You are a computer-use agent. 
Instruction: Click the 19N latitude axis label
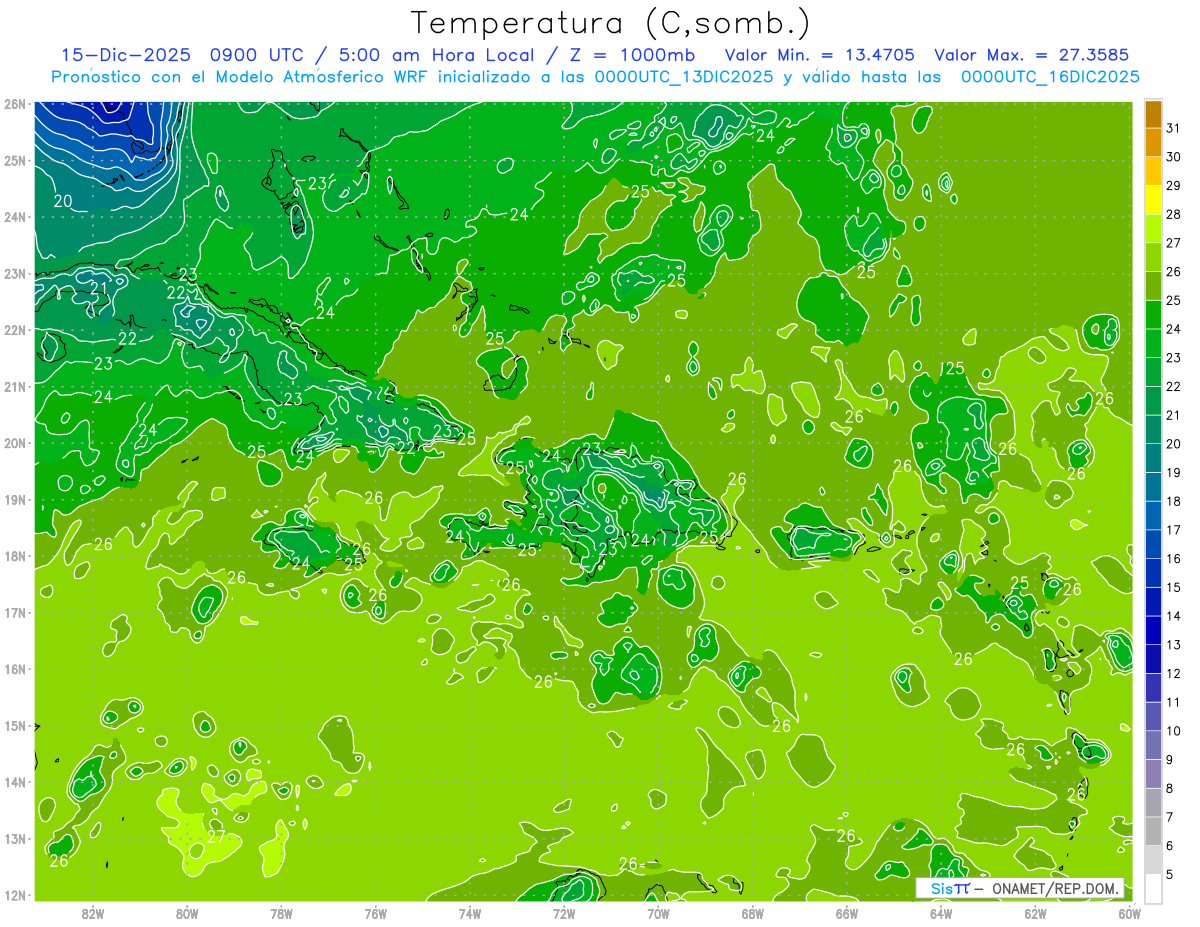coord(15,499)
